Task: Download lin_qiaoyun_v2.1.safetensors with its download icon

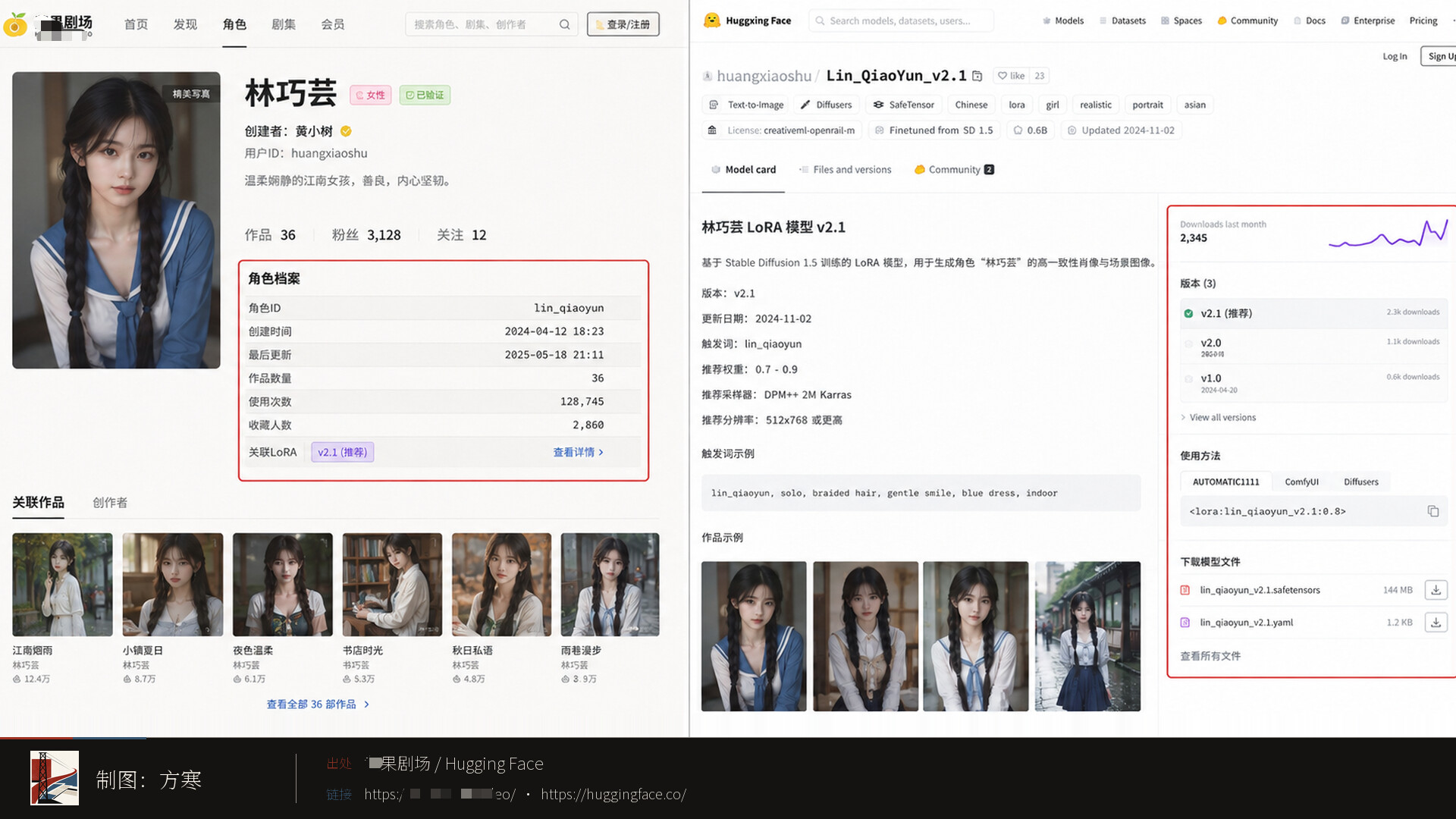Action: [1436, 590]
